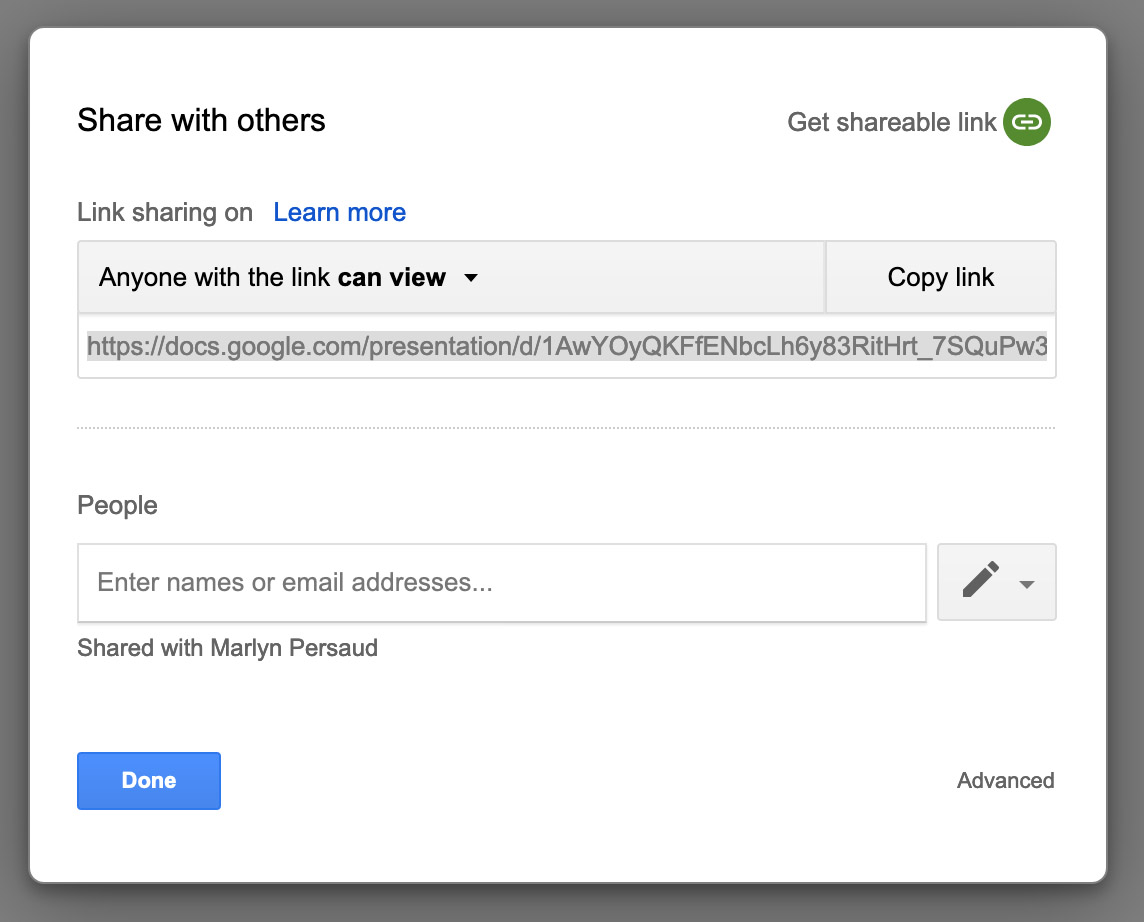Click the small arrow after "can view"

coord(471,278)
